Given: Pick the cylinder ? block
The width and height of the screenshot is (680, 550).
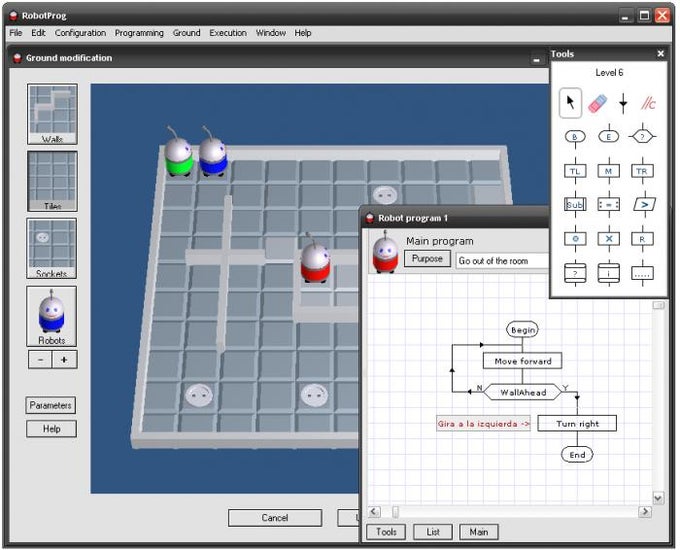Looking at the screenshot, I should (575, 273).
